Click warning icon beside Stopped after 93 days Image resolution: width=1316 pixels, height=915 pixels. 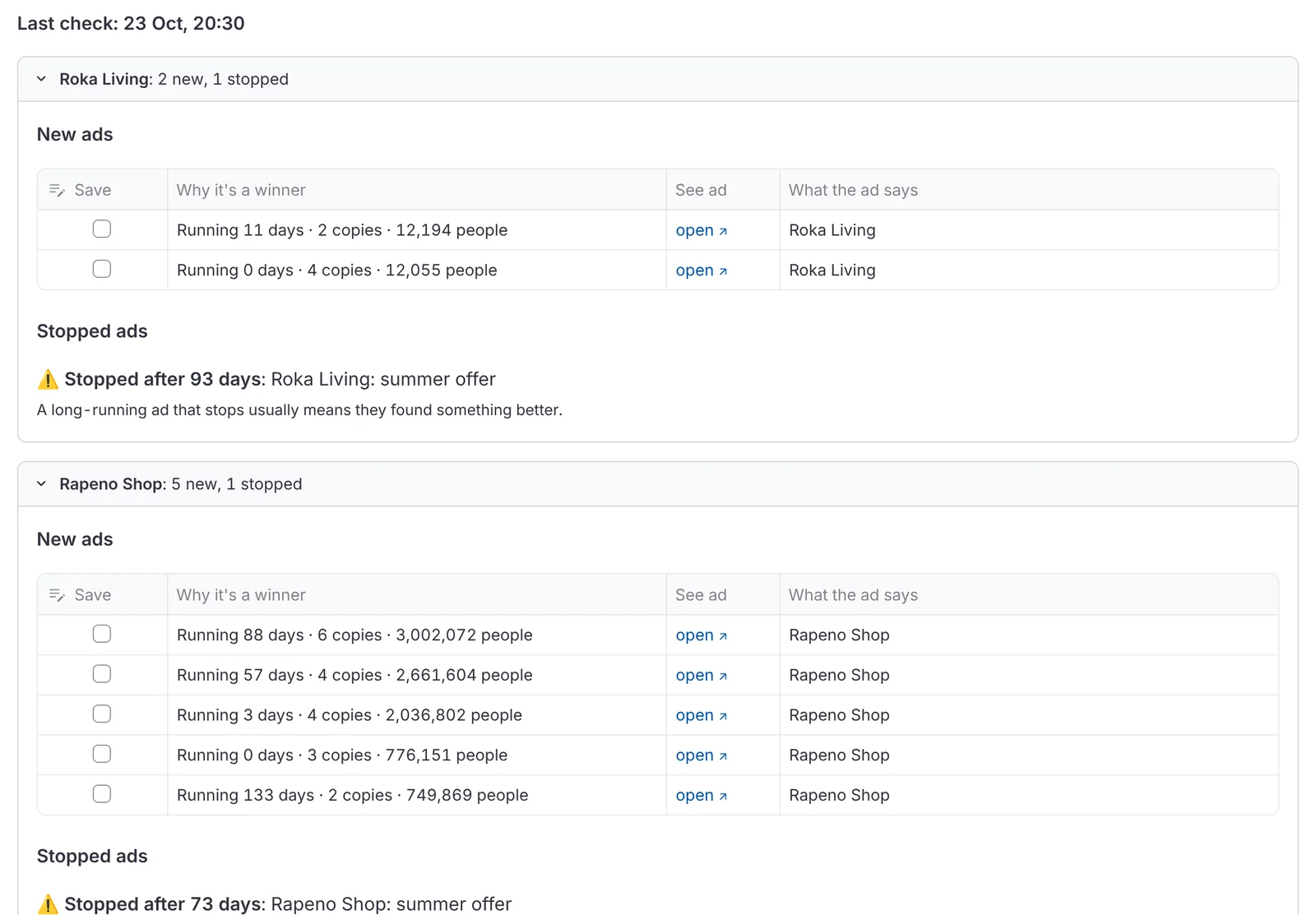48,379
